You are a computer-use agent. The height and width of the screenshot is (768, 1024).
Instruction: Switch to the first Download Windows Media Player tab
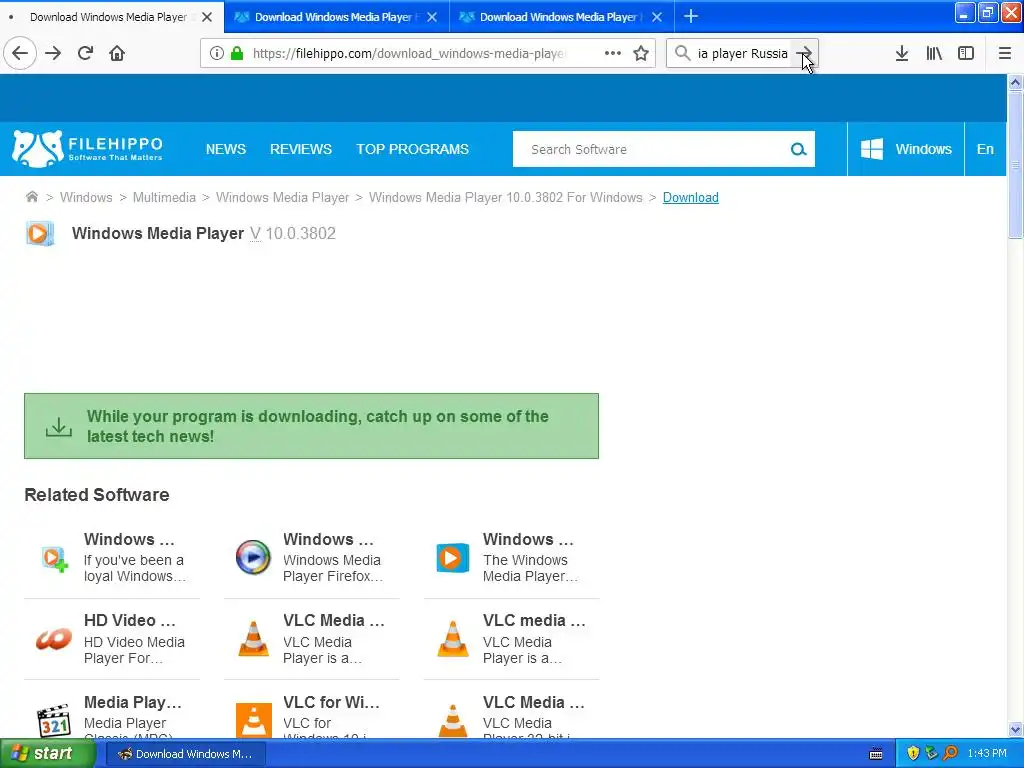coord(108,17)
